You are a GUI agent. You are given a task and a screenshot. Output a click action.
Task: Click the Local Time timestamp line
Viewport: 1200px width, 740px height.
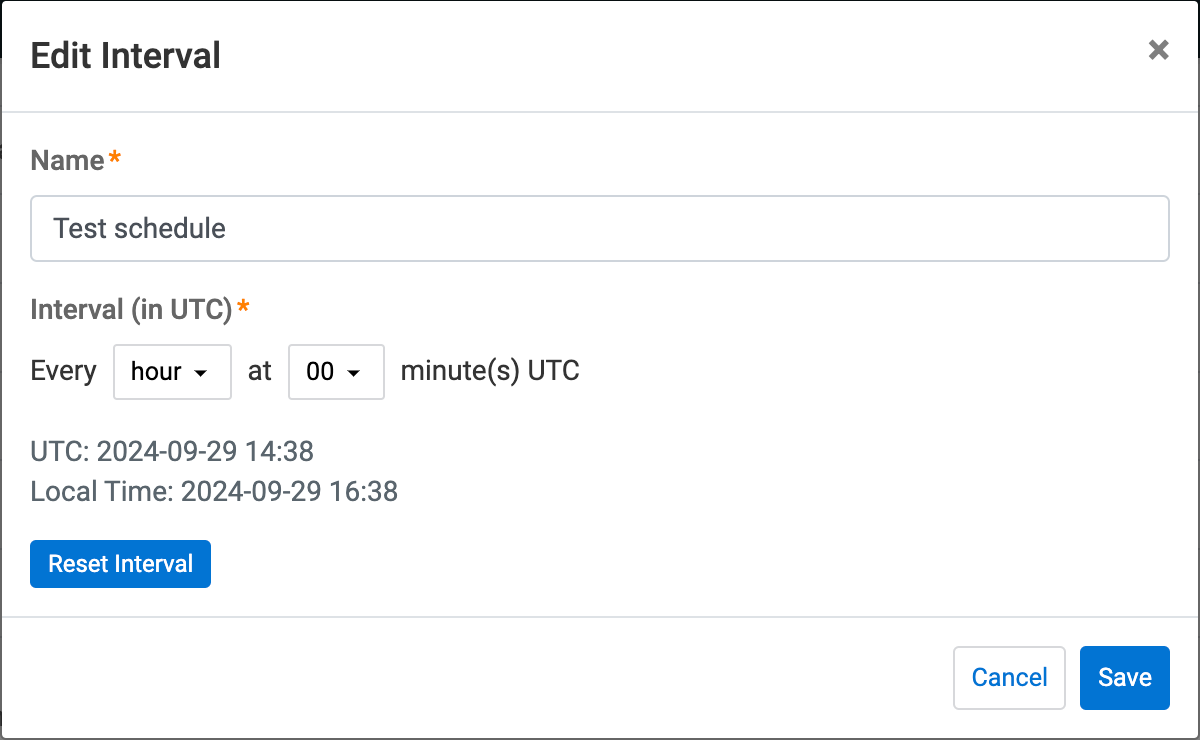point(214,492)
